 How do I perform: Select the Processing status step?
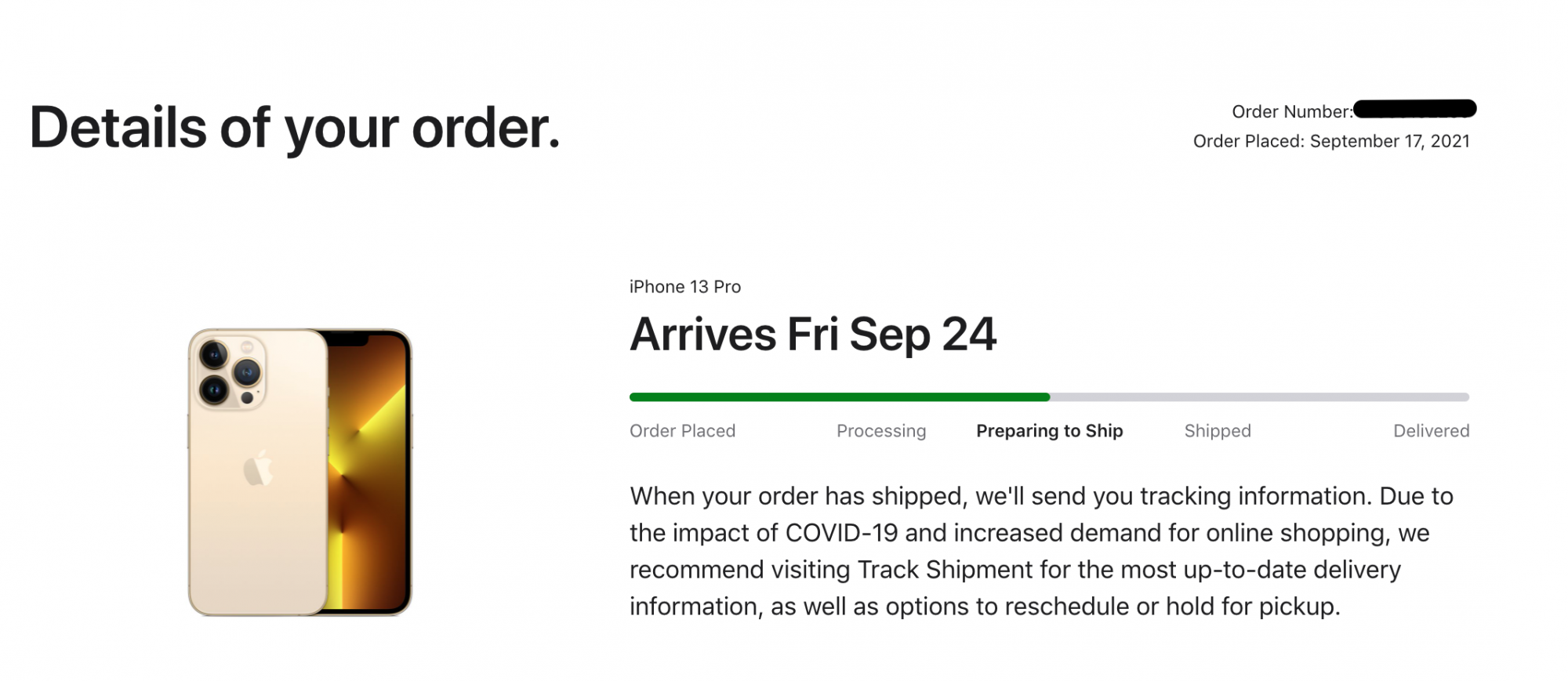point(881,431)
